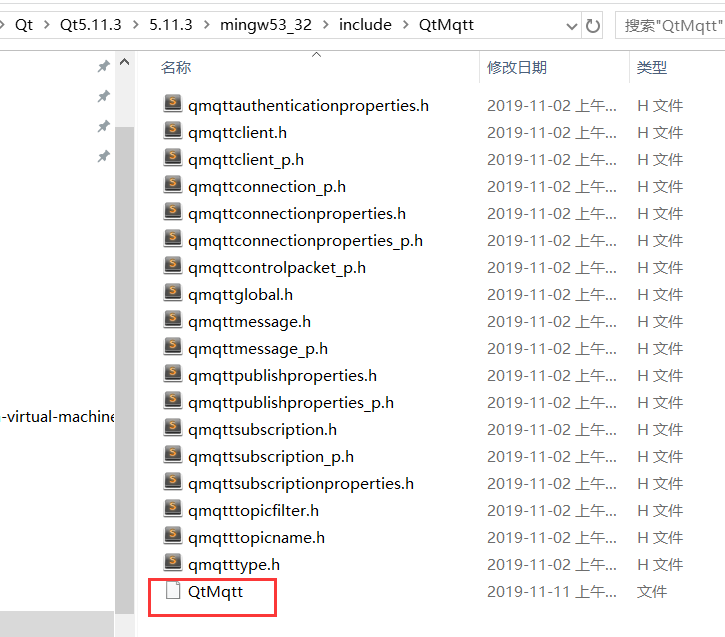Click the H 文件 type cell of qmqtttopicname.h
This screenshot has height=637, width=725.
[660, 538]
